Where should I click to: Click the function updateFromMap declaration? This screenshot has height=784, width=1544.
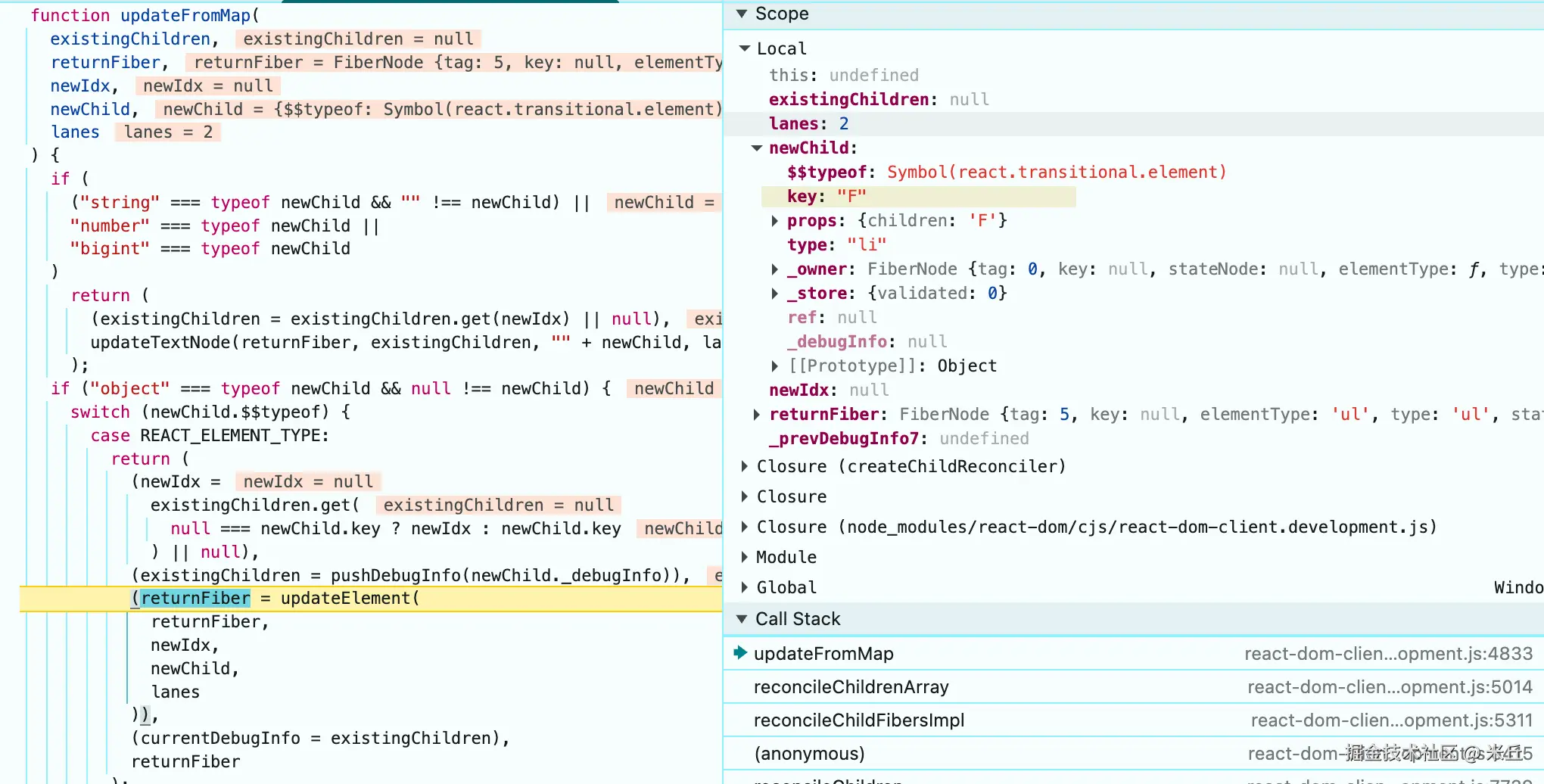point(145,15)
